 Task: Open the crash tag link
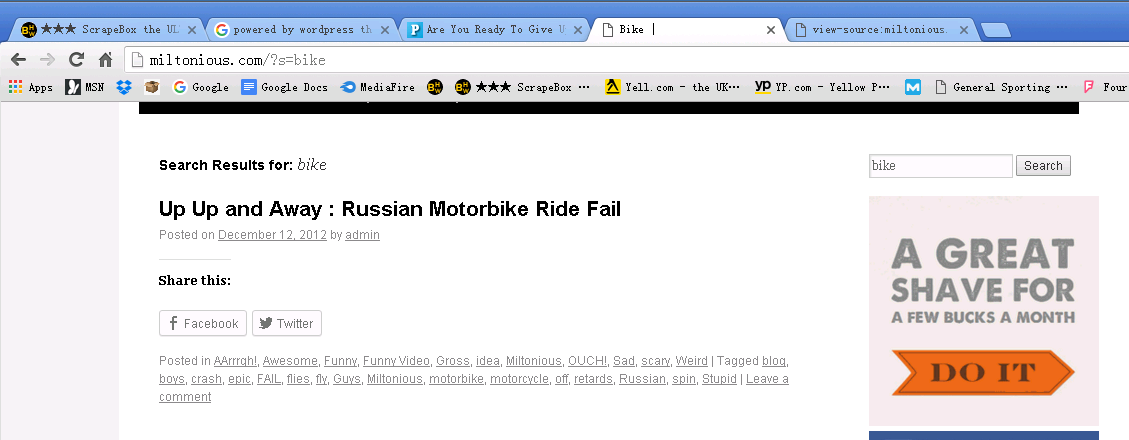[x=207, y=379]
